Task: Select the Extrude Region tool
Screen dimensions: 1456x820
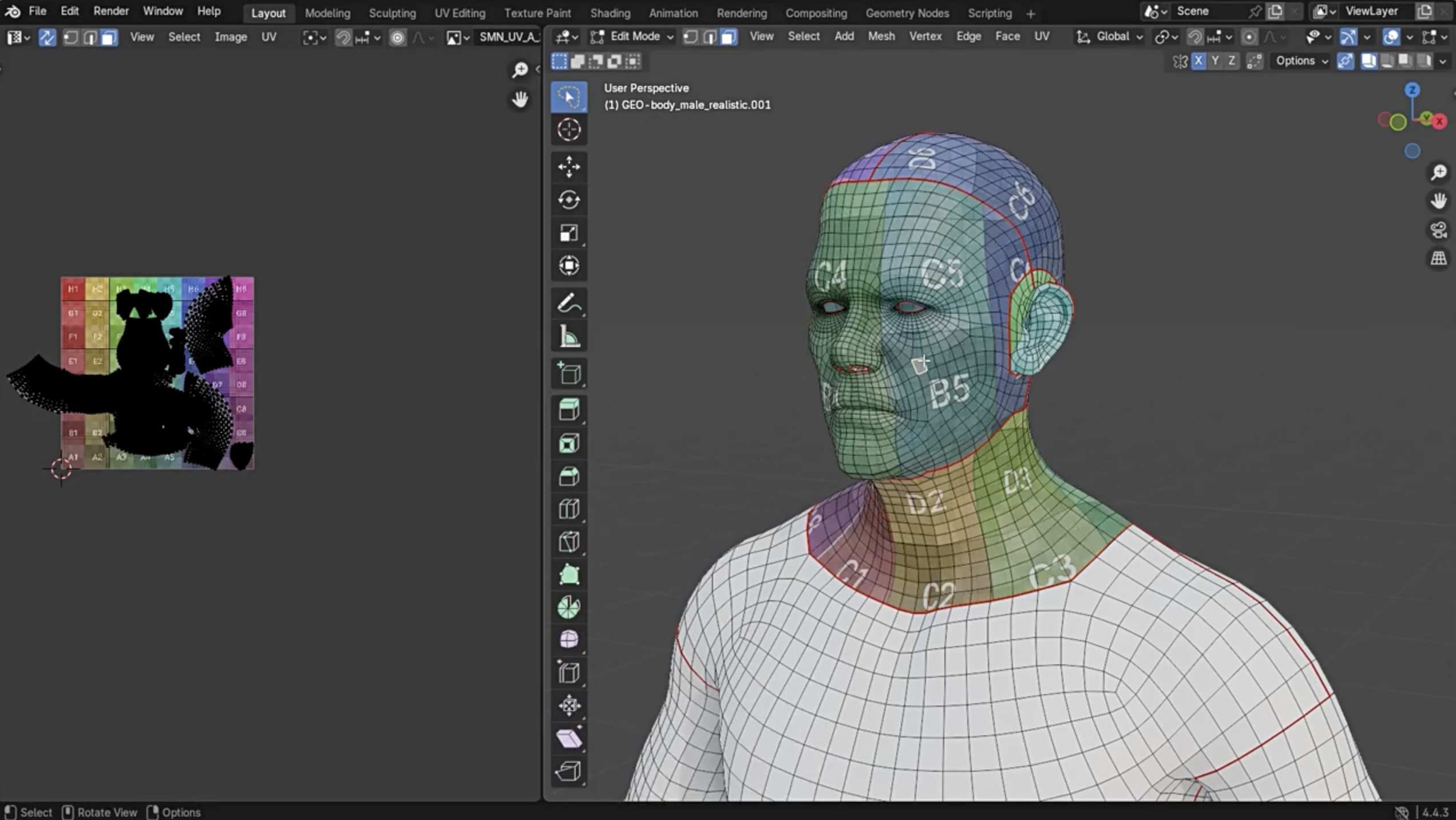Action: (568, 410)
